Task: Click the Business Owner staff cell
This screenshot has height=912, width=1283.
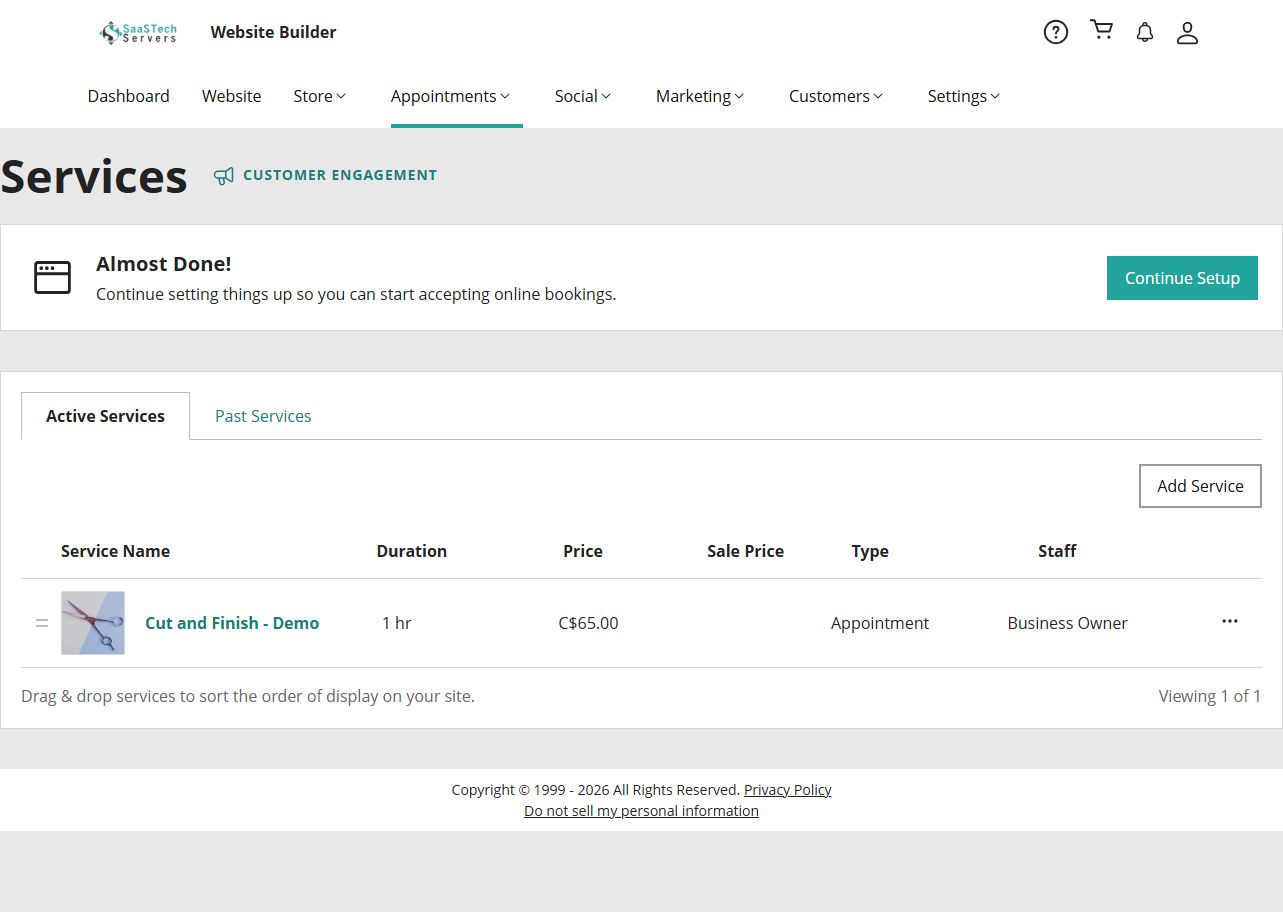Action: pyautogui.click(x=1067, y=623)
